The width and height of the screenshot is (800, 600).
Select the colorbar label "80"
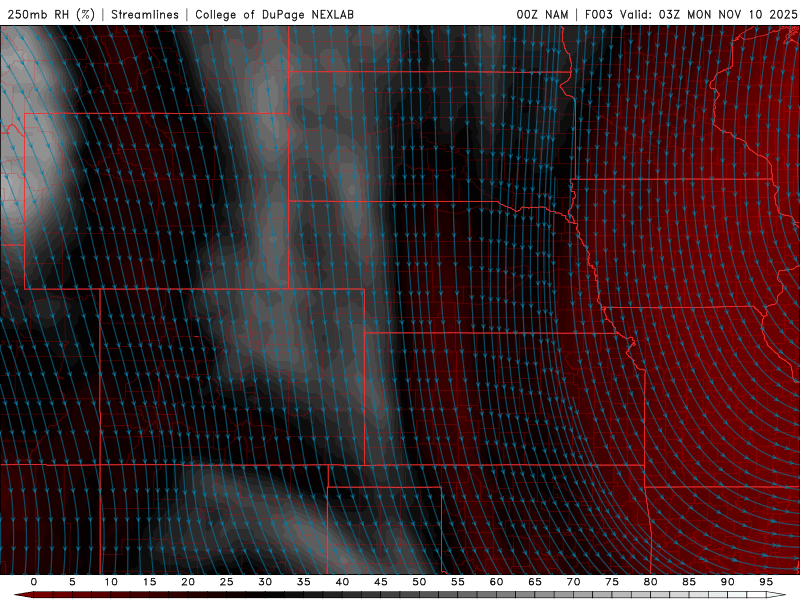pos(650,582)
